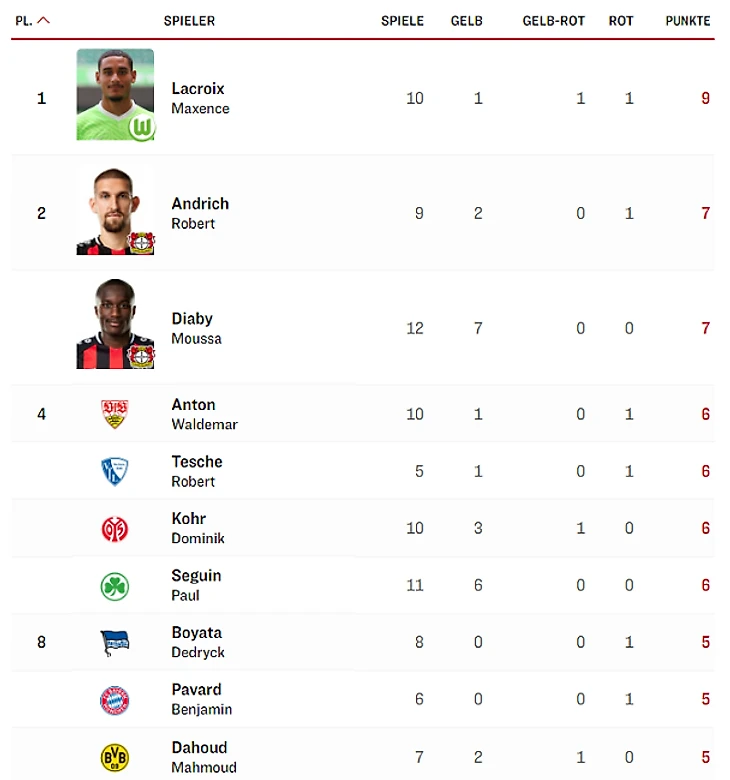Open Maxence Lacroix player photo
Viewport: 730px width, 780px height.
pyautogui.click(x=115, y=95)
